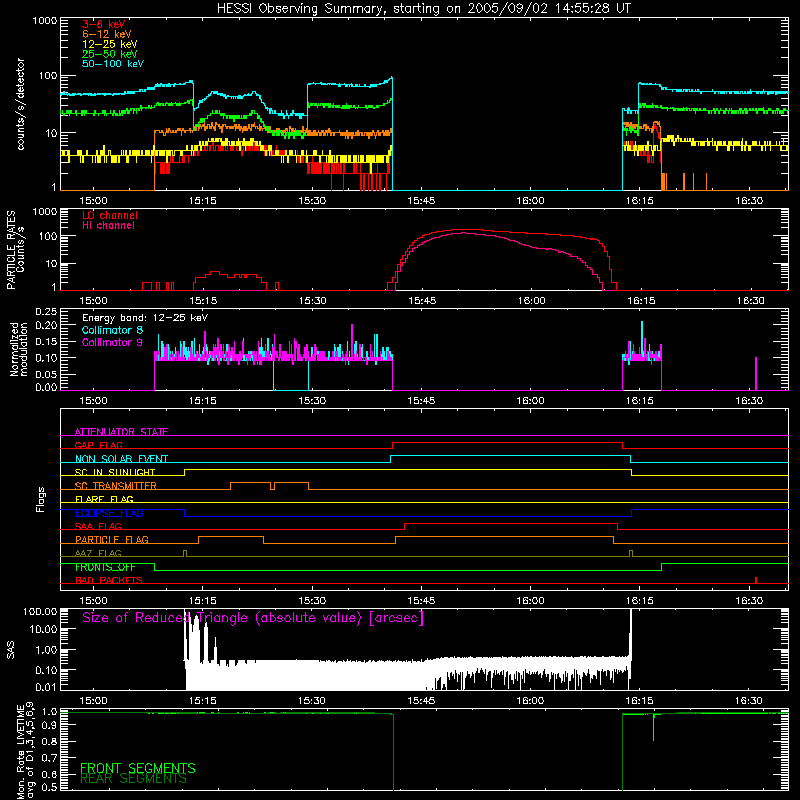Viewport: 800px width, 800px height.
Task: Click the 'GAP FLAG' label
Action: [98, 445]
